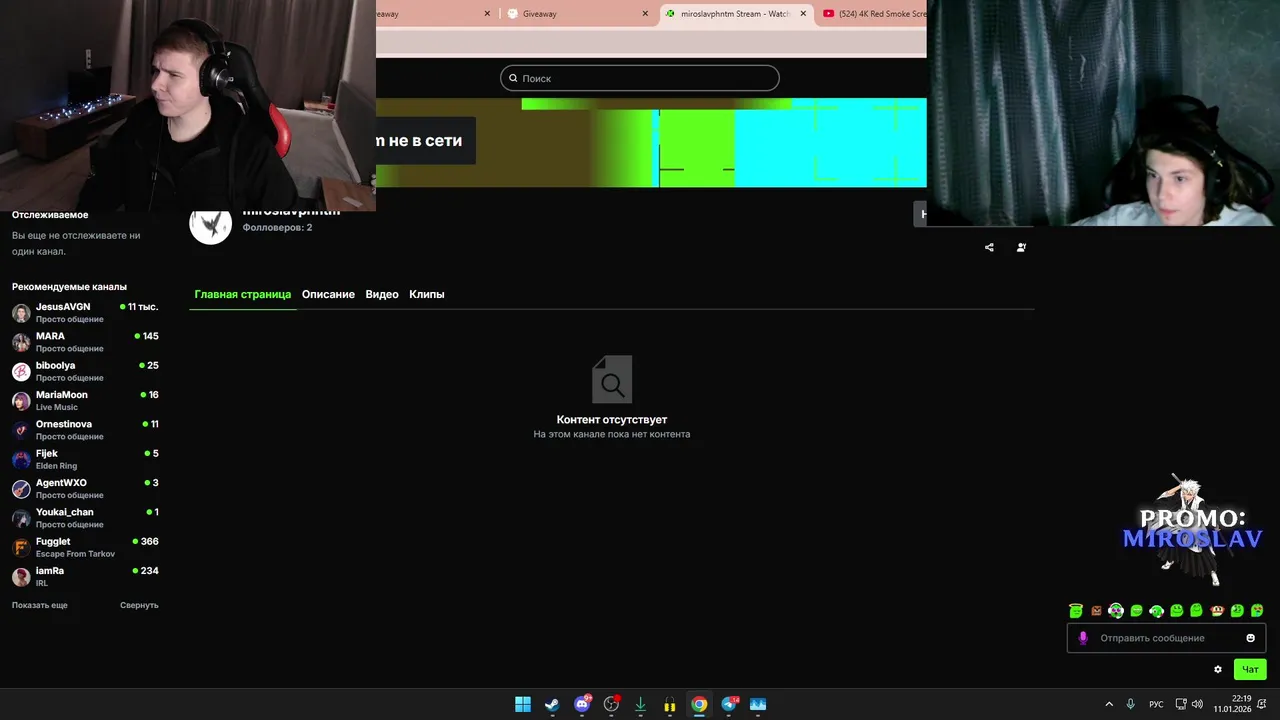This screenshot has height=720, width=1280.
Task: Click JesusAVGN's avatar in the sidebar
Action: tap(21, 313)
